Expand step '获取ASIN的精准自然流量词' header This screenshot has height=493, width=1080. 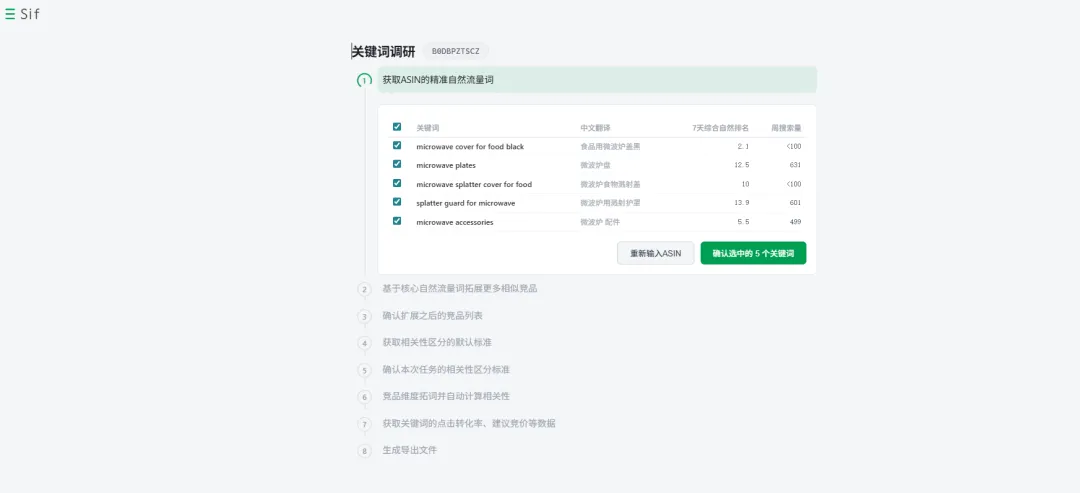[x=438, y=79]
